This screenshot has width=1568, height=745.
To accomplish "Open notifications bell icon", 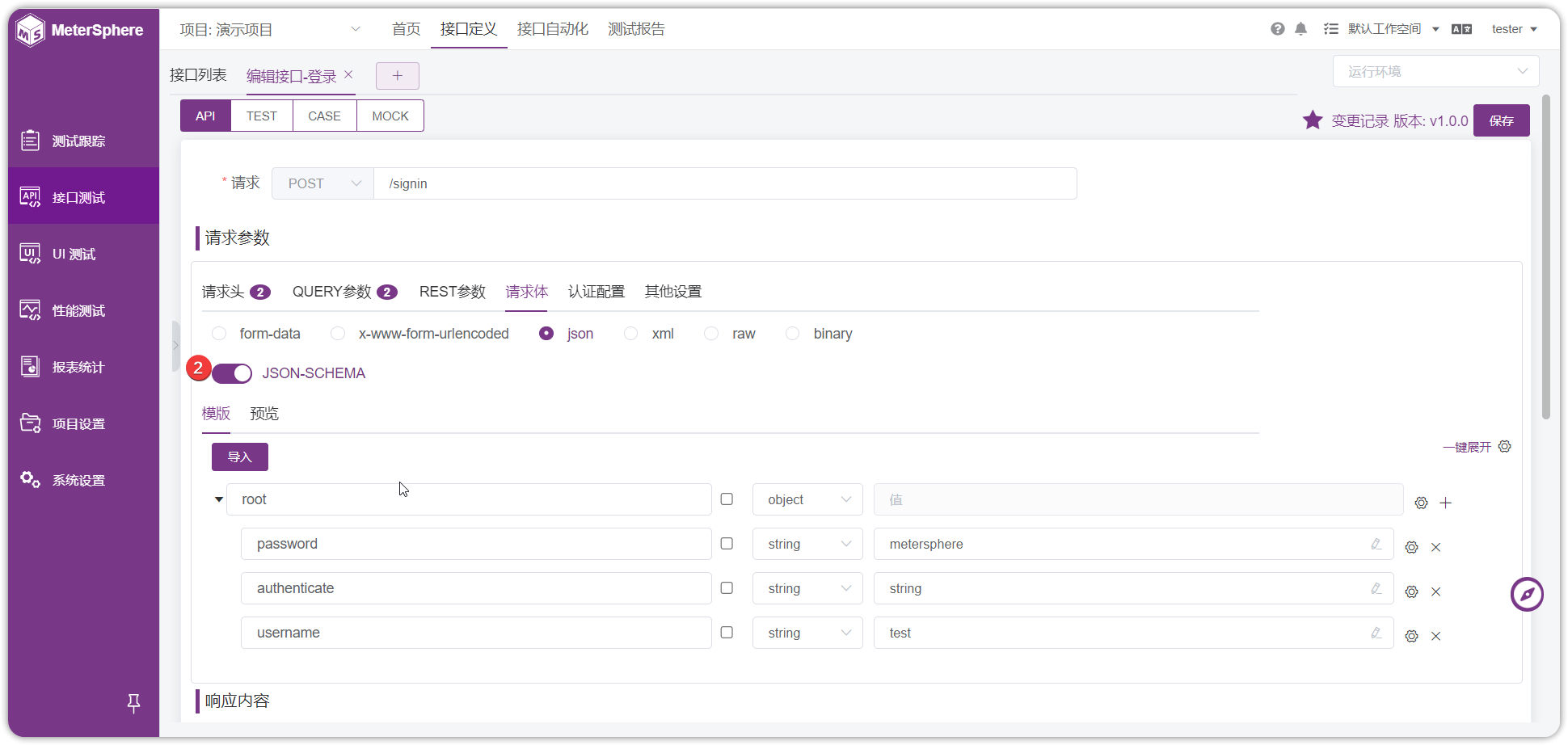I will point(1300,29).
